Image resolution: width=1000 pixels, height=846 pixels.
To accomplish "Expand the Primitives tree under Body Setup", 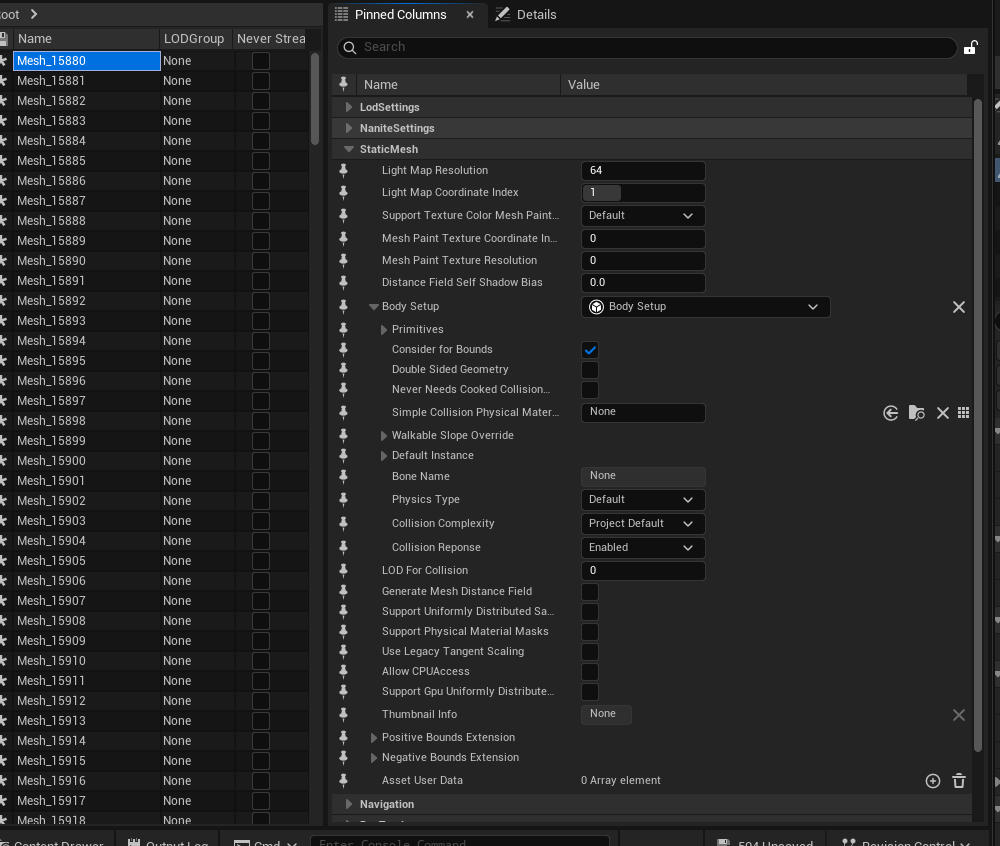I will click(384, 330).
